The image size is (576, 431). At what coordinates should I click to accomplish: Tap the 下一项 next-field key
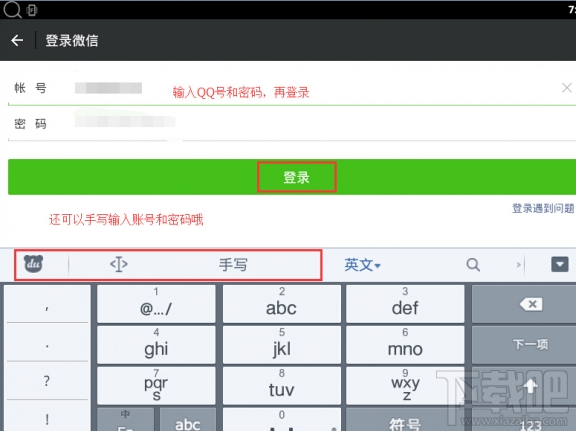click(x=523, y=345)
